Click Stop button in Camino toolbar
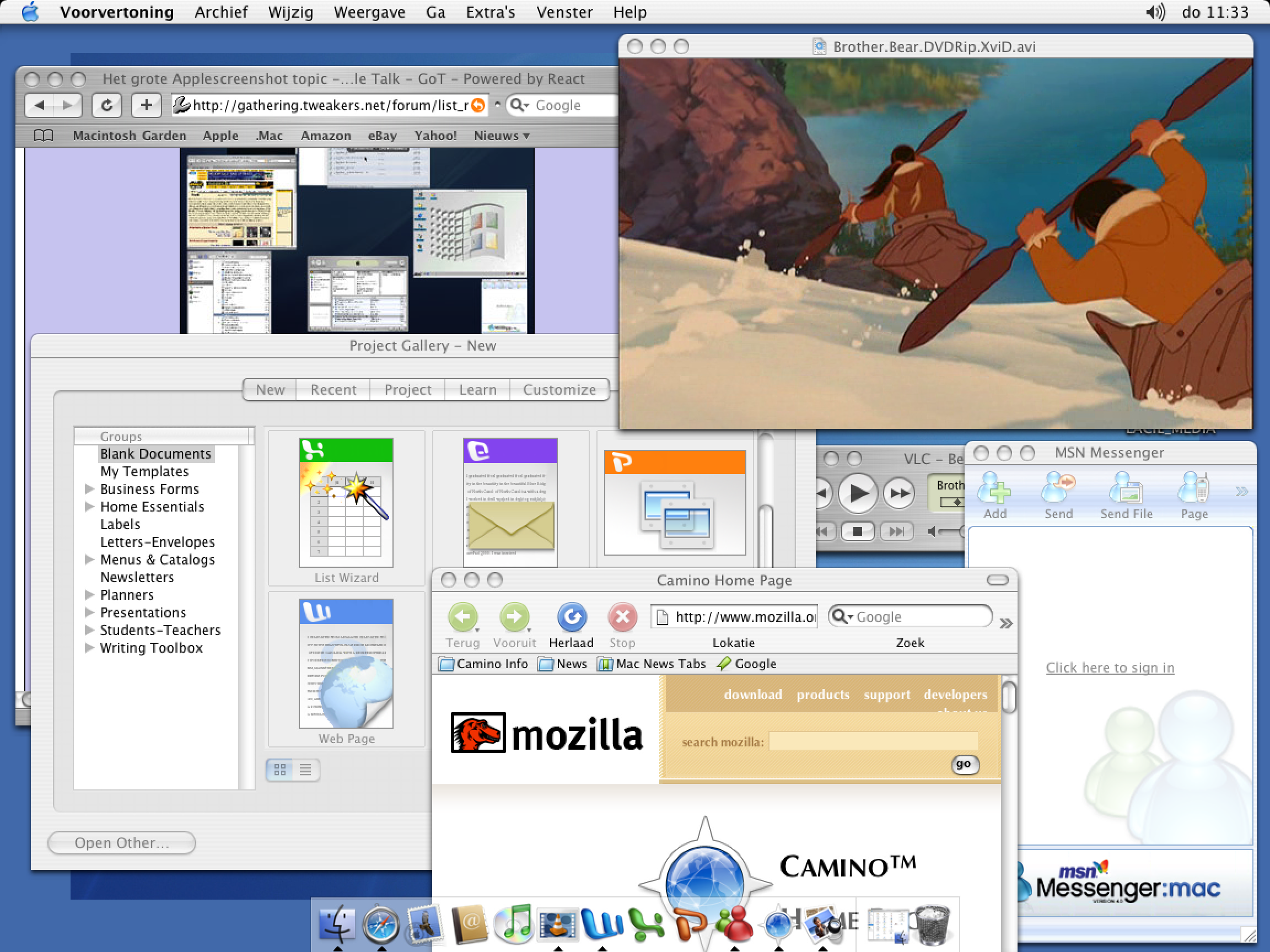The height and width of the screenshot is (952, 1270). (622, 626)
